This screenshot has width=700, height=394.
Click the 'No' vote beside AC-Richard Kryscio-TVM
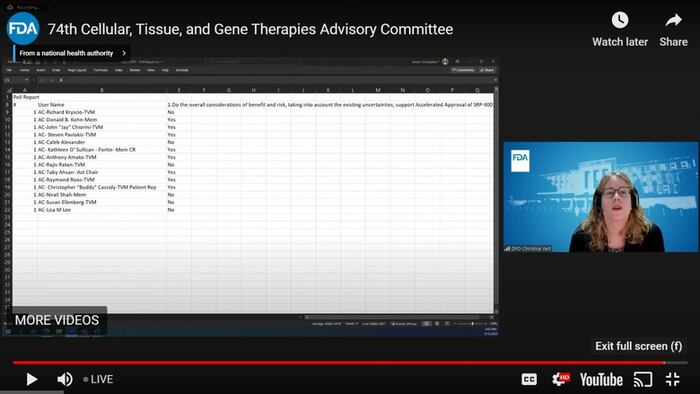pyautogui.click(x=171, y=112)
